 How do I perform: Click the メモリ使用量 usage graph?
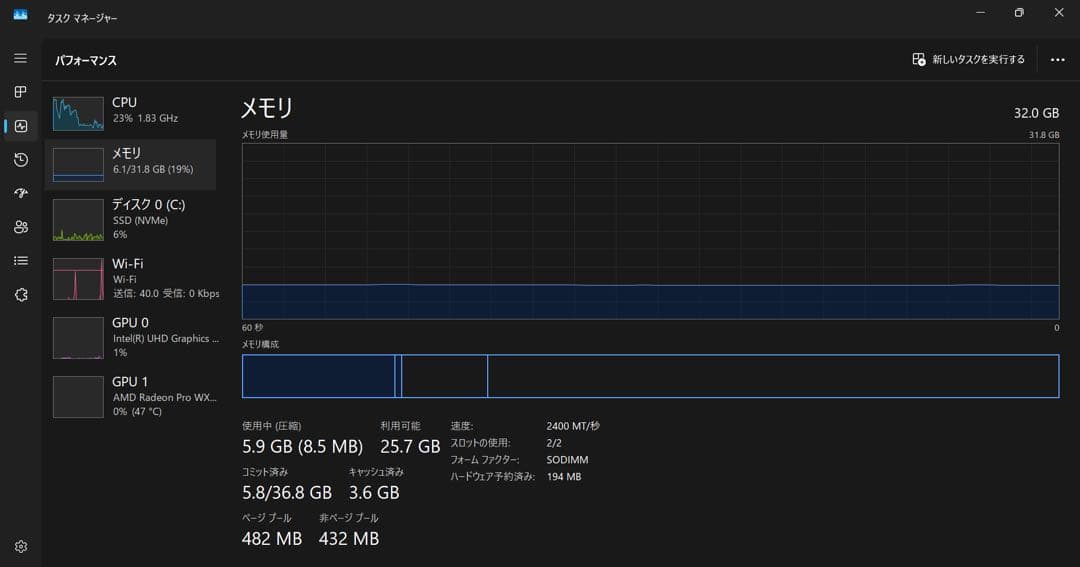click(x=650, y=231)
